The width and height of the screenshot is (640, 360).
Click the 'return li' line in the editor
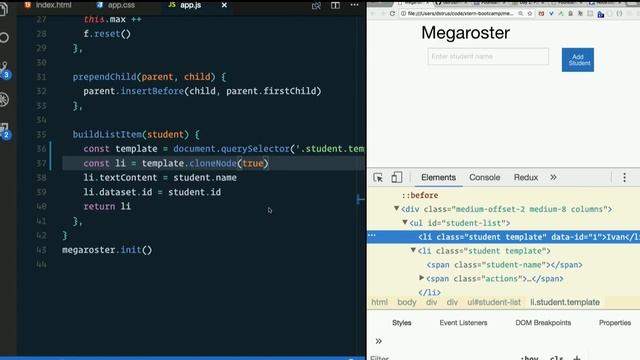coord(107,207)
